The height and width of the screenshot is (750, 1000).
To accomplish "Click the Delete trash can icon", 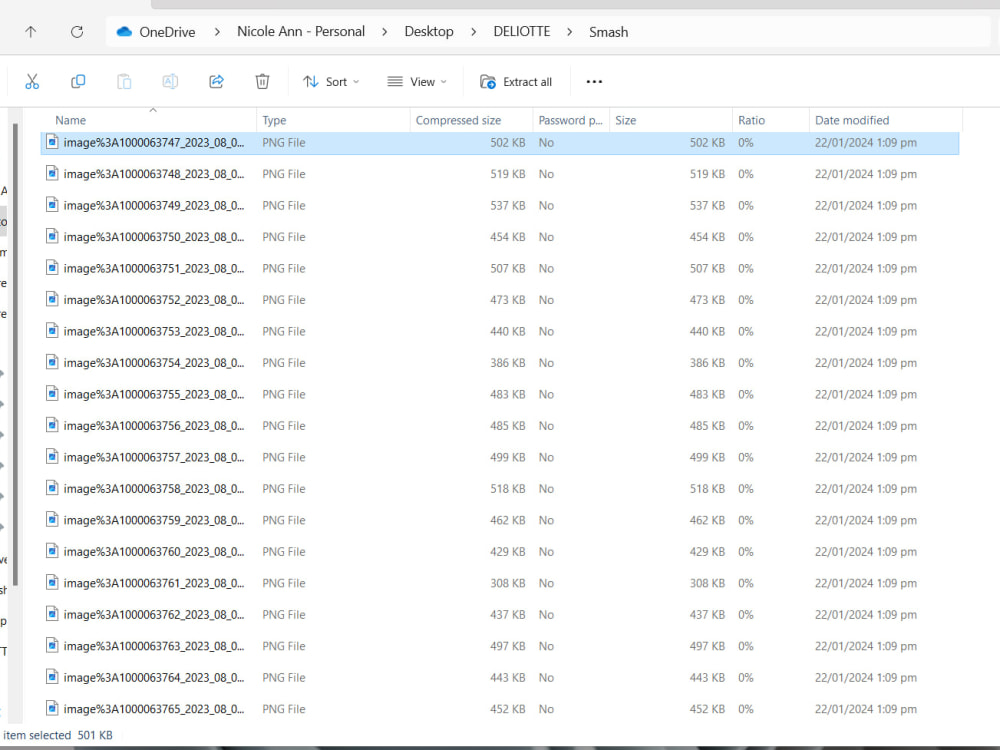I will click(x=262, y=82).
